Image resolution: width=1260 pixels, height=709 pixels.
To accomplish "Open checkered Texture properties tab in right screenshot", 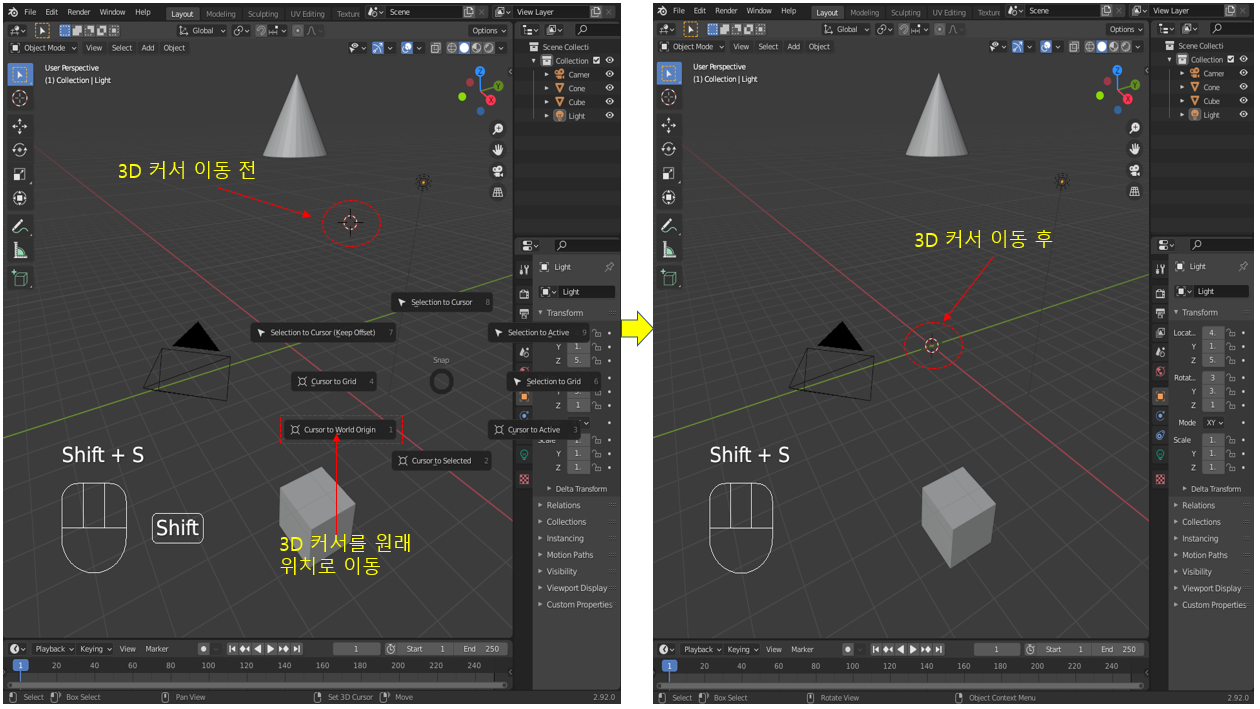I will (1160, 479).
